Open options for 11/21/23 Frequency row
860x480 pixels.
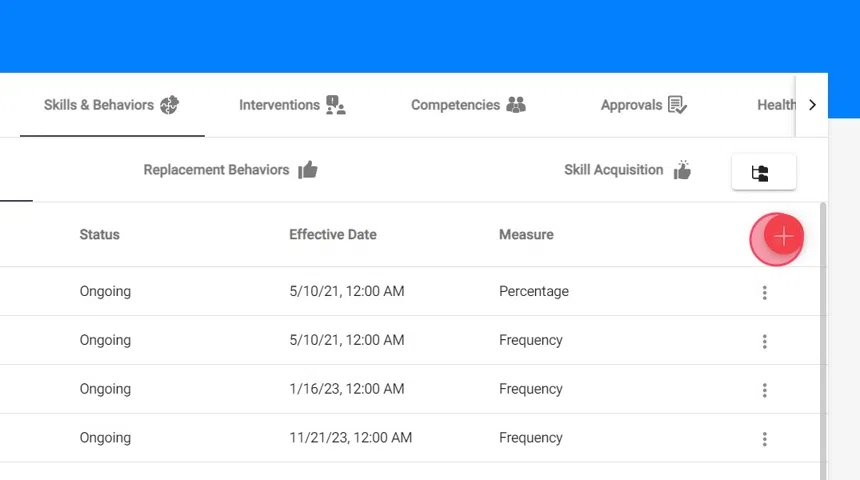click(x=764, y=439)
